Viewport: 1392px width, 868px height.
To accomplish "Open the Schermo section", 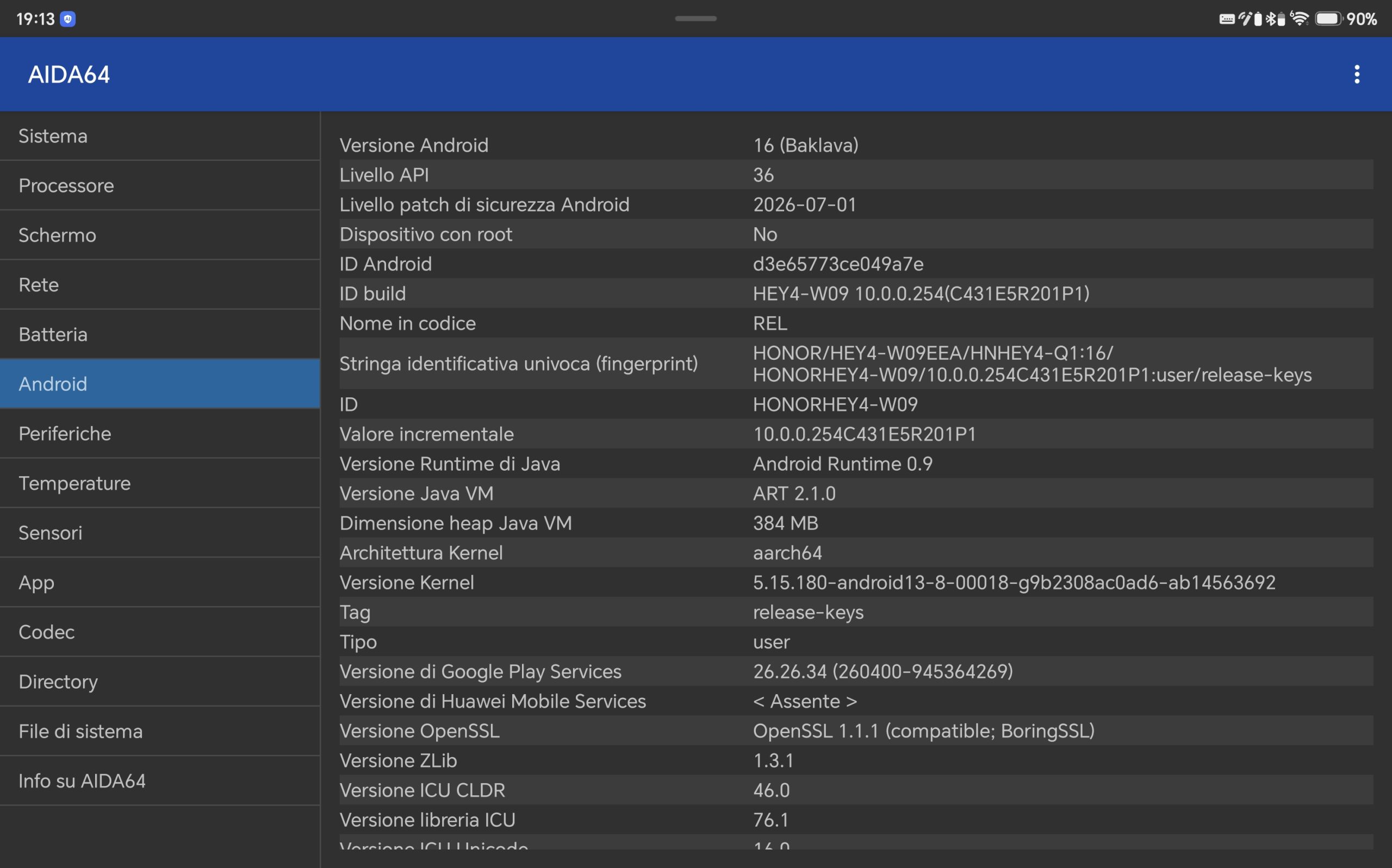I will click(160, 235).
